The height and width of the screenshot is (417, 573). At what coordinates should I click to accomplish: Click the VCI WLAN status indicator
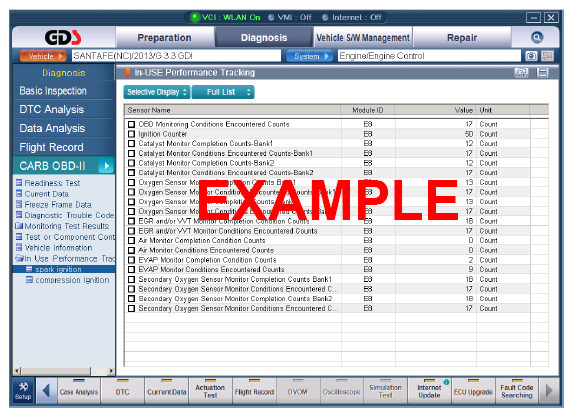[226, 17]
